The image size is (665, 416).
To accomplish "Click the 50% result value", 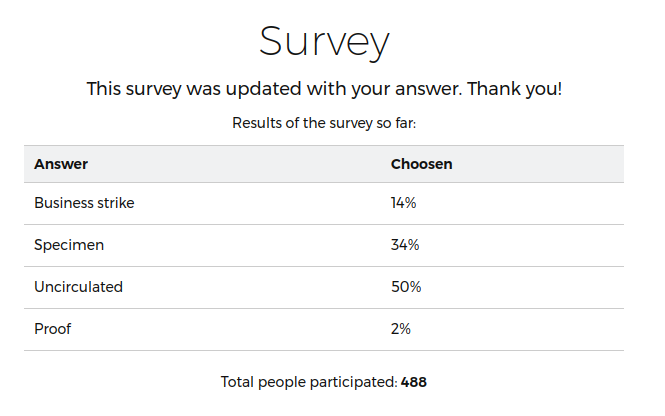I will pos(405,287).
